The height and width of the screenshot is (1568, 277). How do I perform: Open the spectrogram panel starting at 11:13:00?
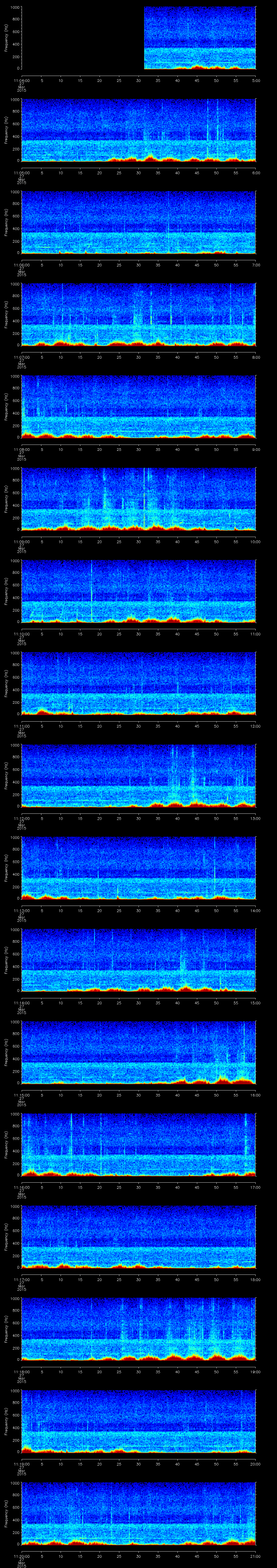(x=139, y=868)
